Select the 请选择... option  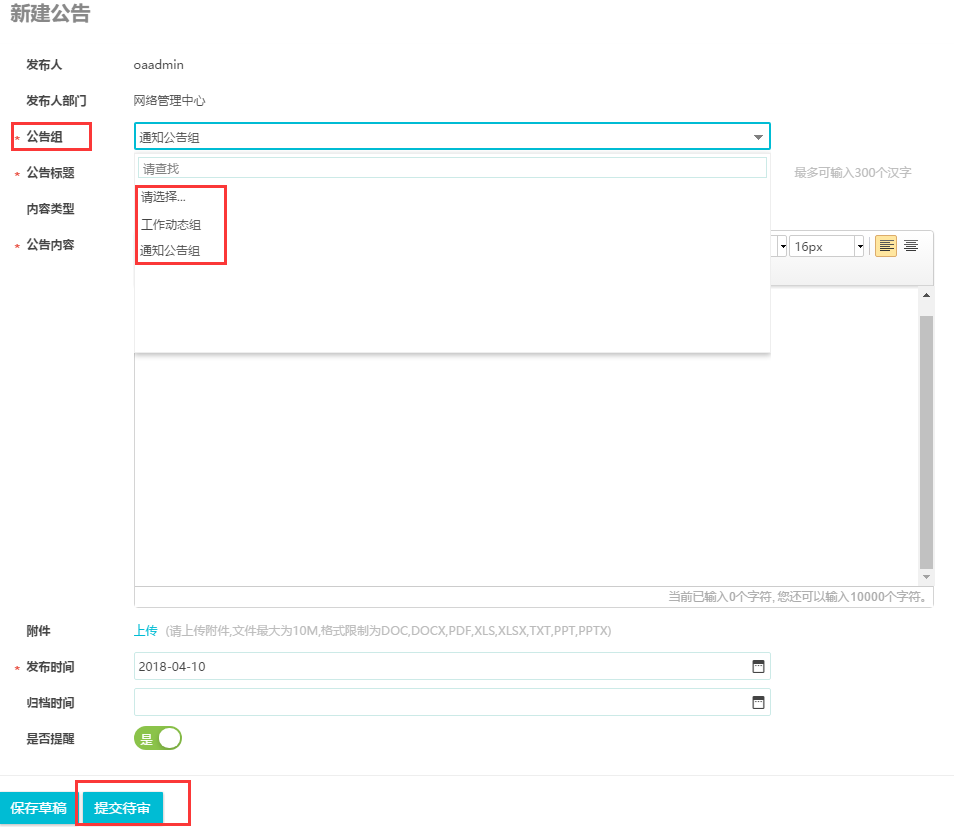pos(163,197)
